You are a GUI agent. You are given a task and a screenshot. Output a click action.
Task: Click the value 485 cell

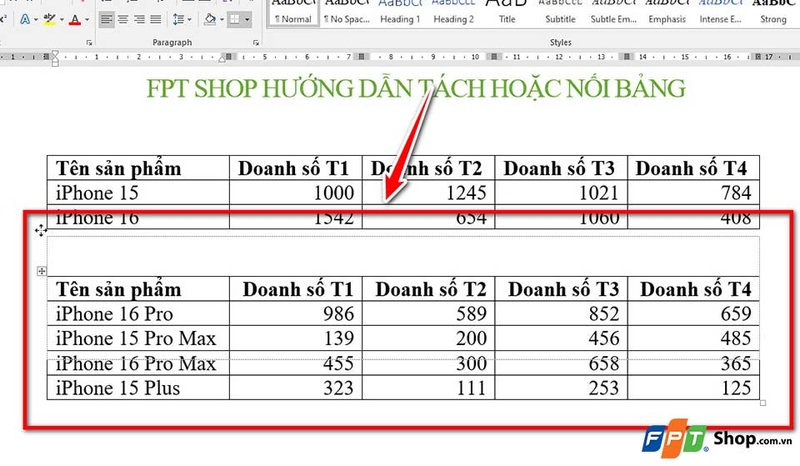pyautogui.click(x=693, y=338)
